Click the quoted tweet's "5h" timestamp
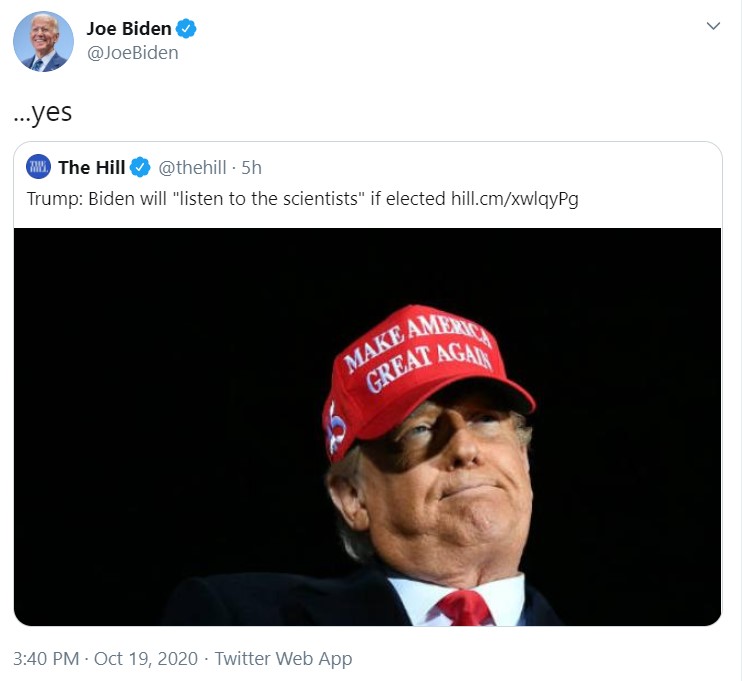This screenshot has height=681, width=742. 252,167
